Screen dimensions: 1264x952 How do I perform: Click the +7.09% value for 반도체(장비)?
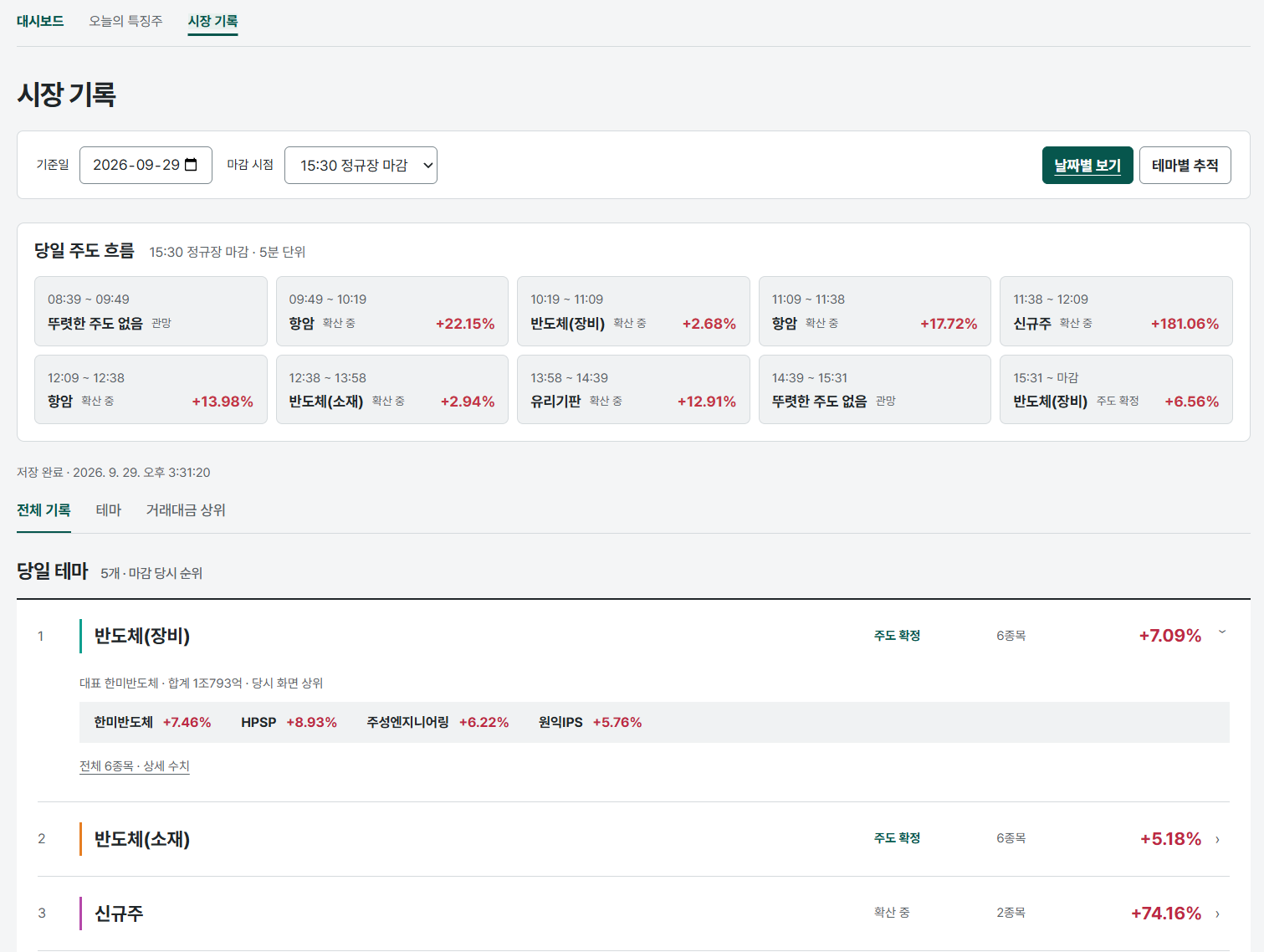[1169, 636]
